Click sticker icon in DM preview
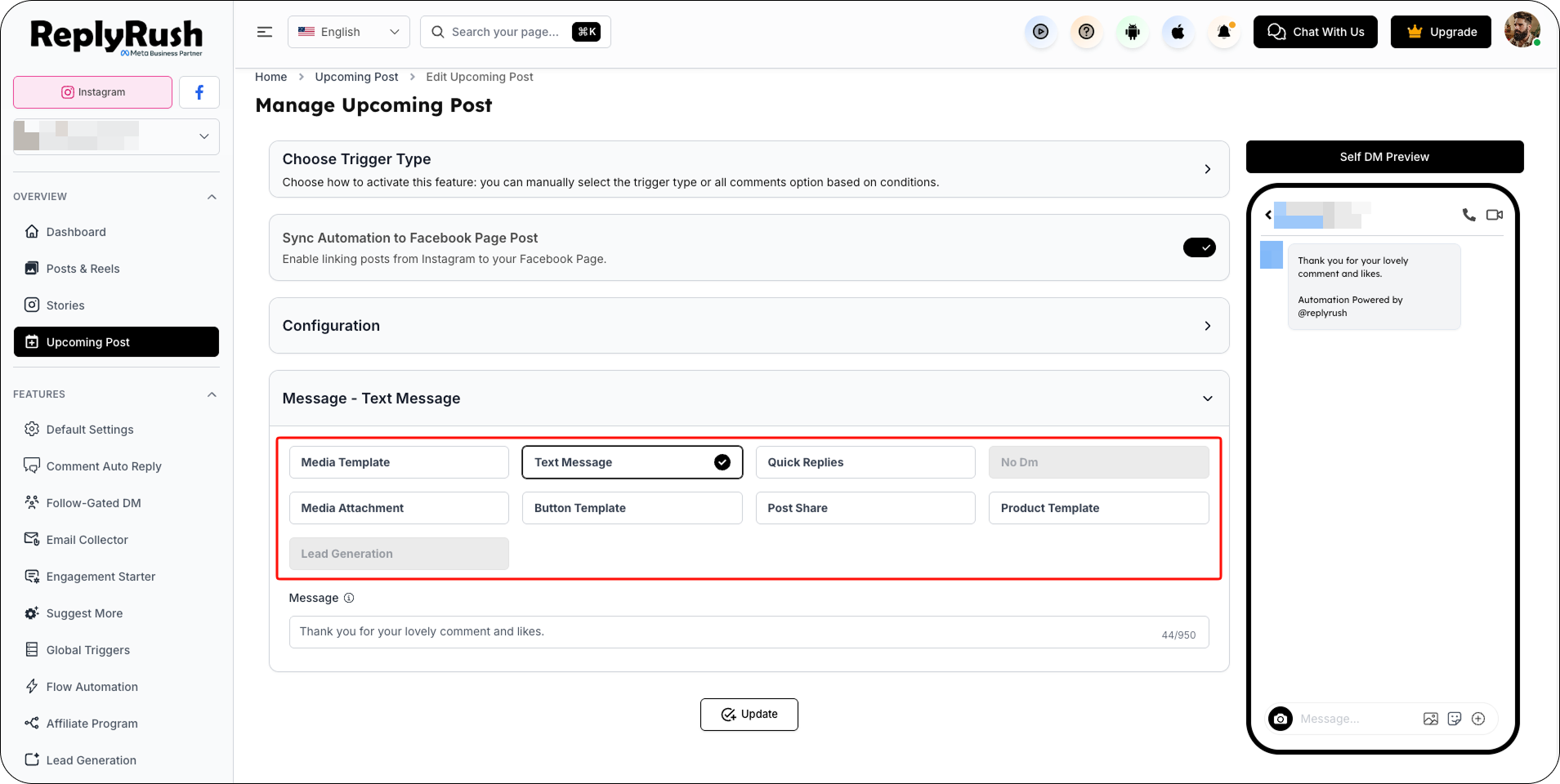The height and width of the screenshot is (784, 1560). [1454, 719]
